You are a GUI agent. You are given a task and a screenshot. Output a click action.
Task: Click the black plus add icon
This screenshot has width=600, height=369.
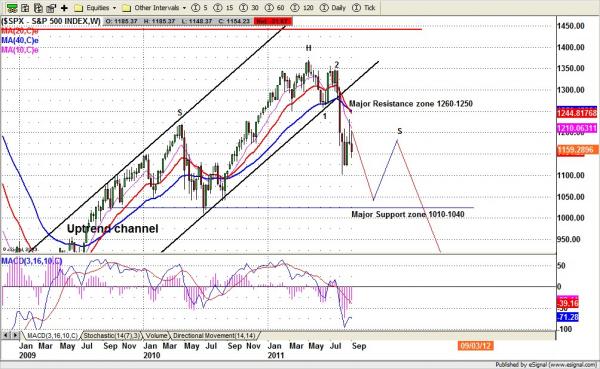point(64,8)
